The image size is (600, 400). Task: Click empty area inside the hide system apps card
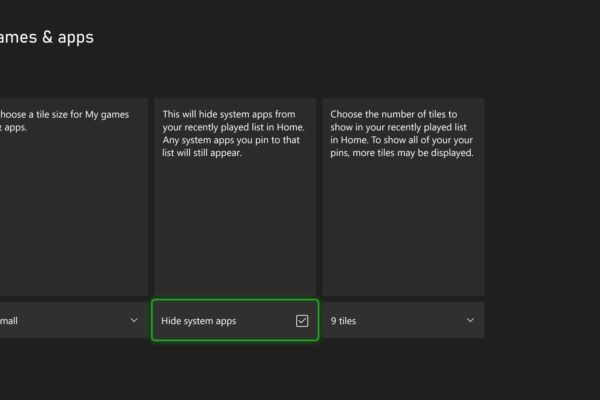(x=235, y=240)
